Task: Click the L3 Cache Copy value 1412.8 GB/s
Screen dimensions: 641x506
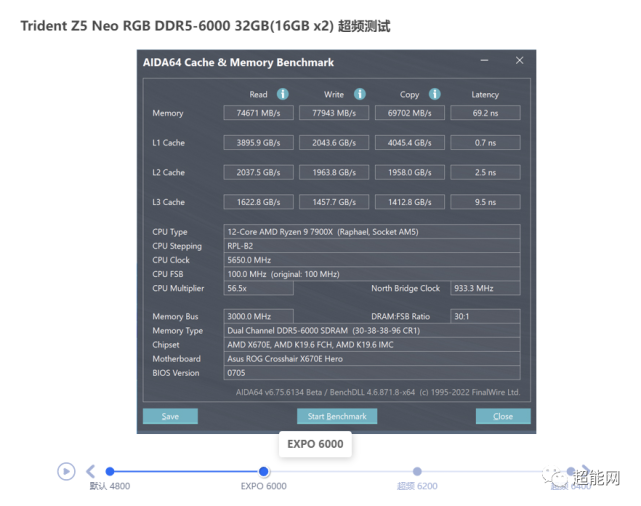Action: point(410,202)
